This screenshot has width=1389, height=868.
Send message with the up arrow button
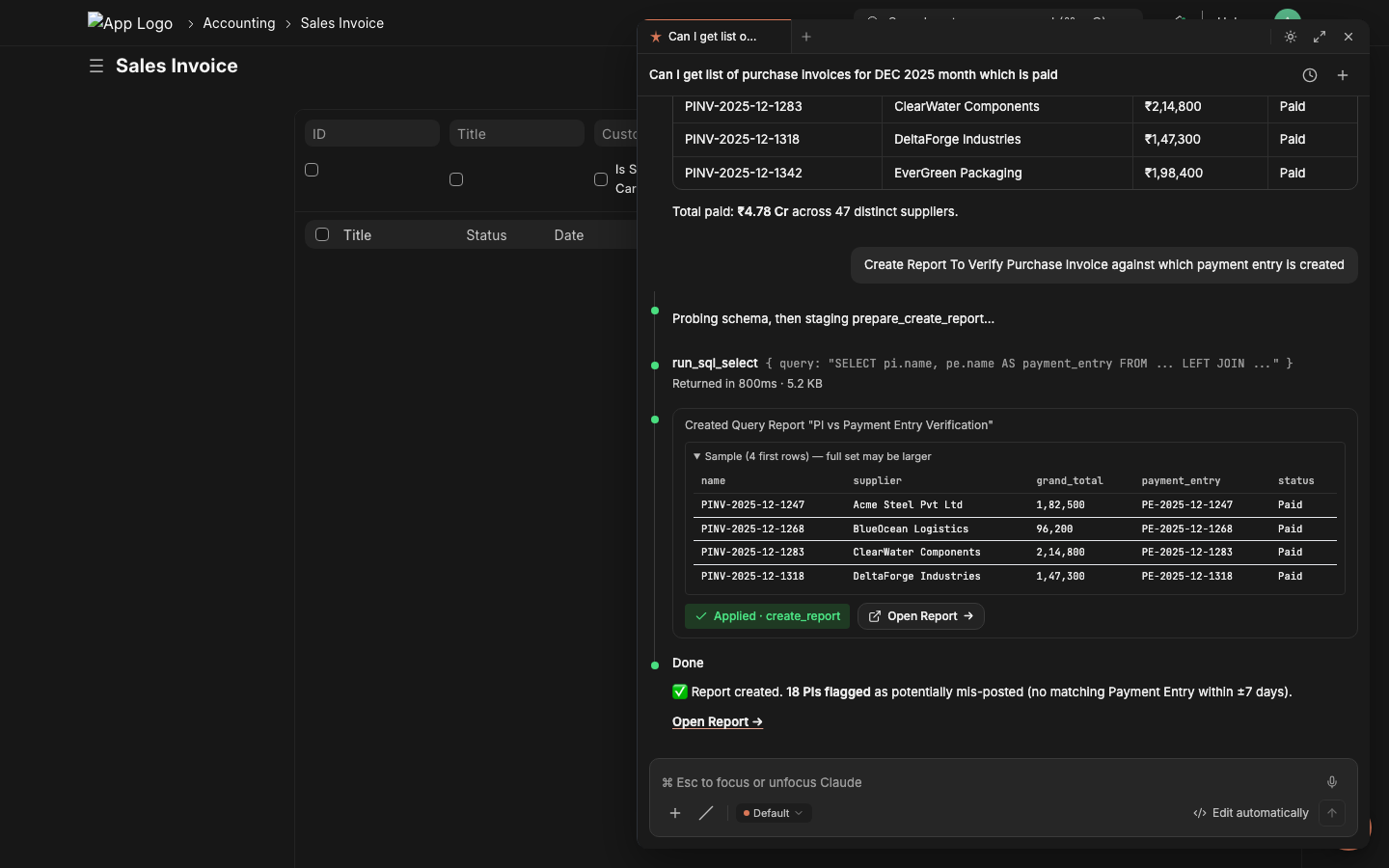click(x=1332, y=813)
